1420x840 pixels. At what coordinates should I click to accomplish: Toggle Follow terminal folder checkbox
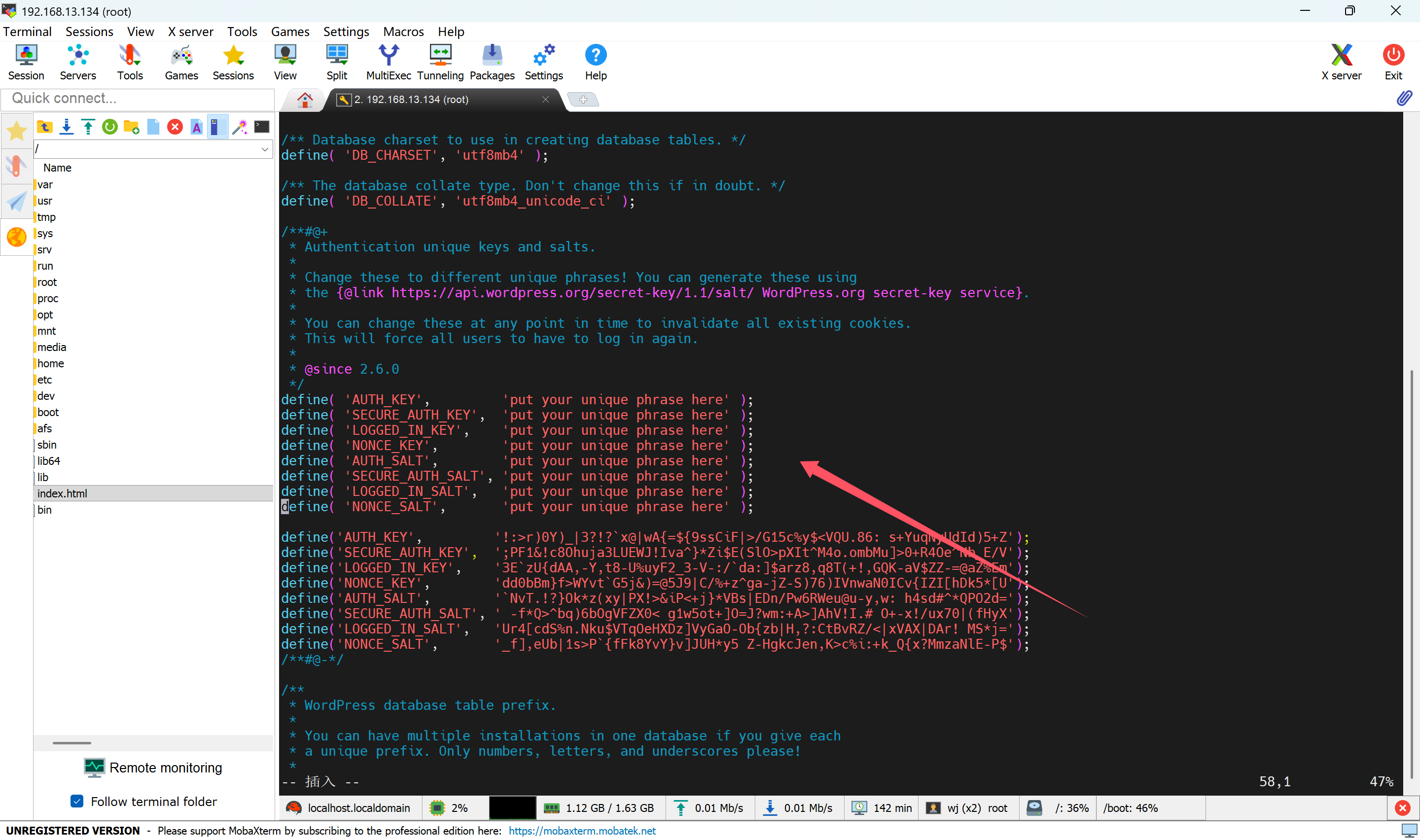[77, 801]
